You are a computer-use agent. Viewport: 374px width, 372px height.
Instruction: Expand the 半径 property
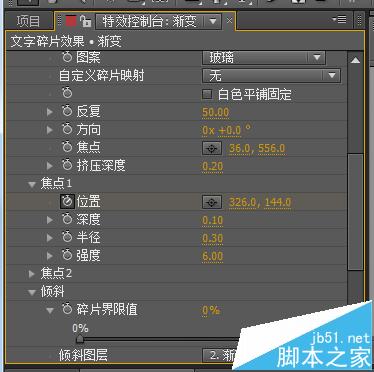[x=50, y=238]
